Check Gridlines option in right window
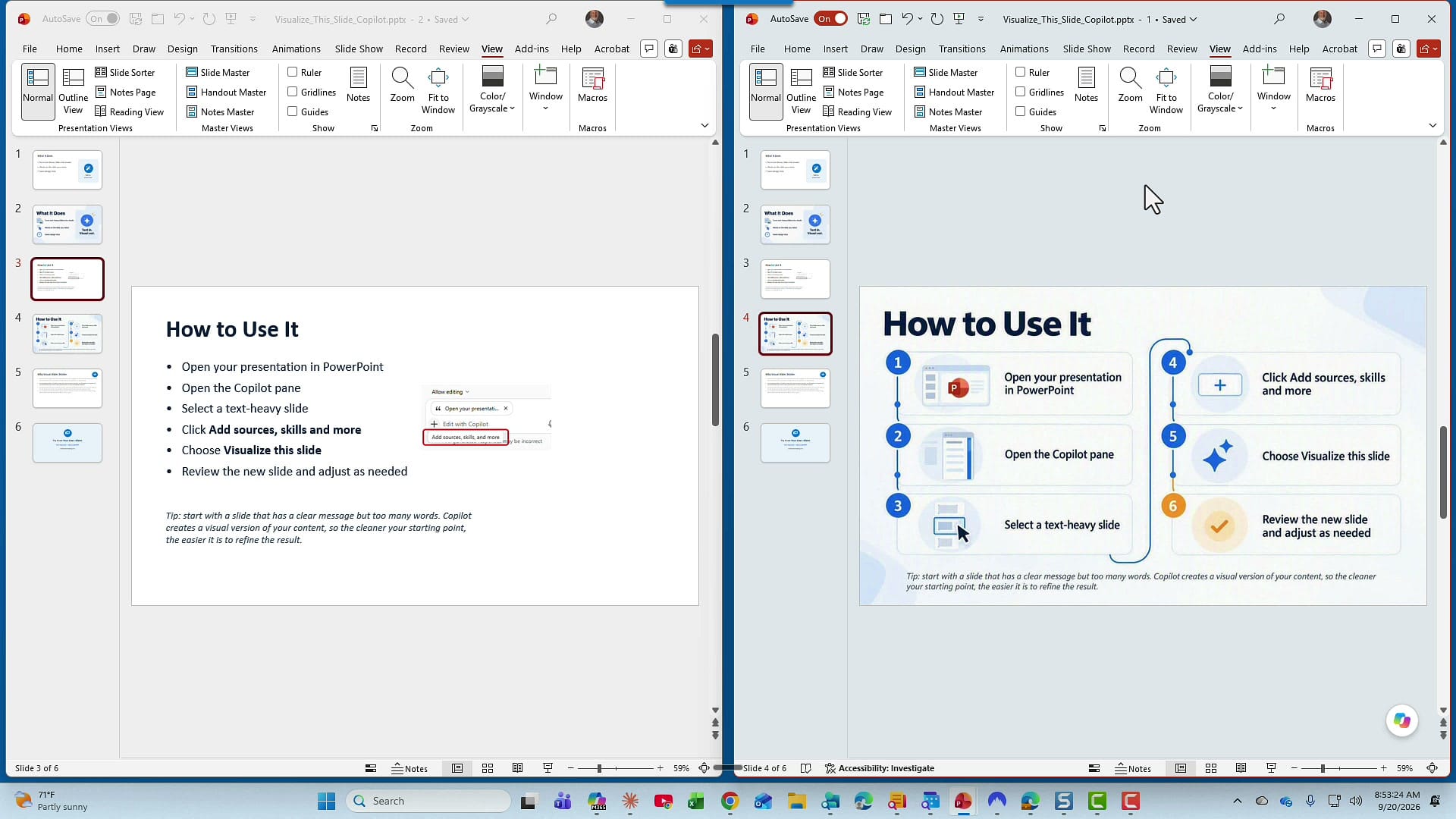Image resolution: width=1456 pixels, height=819 pixels. [1021, 92]
